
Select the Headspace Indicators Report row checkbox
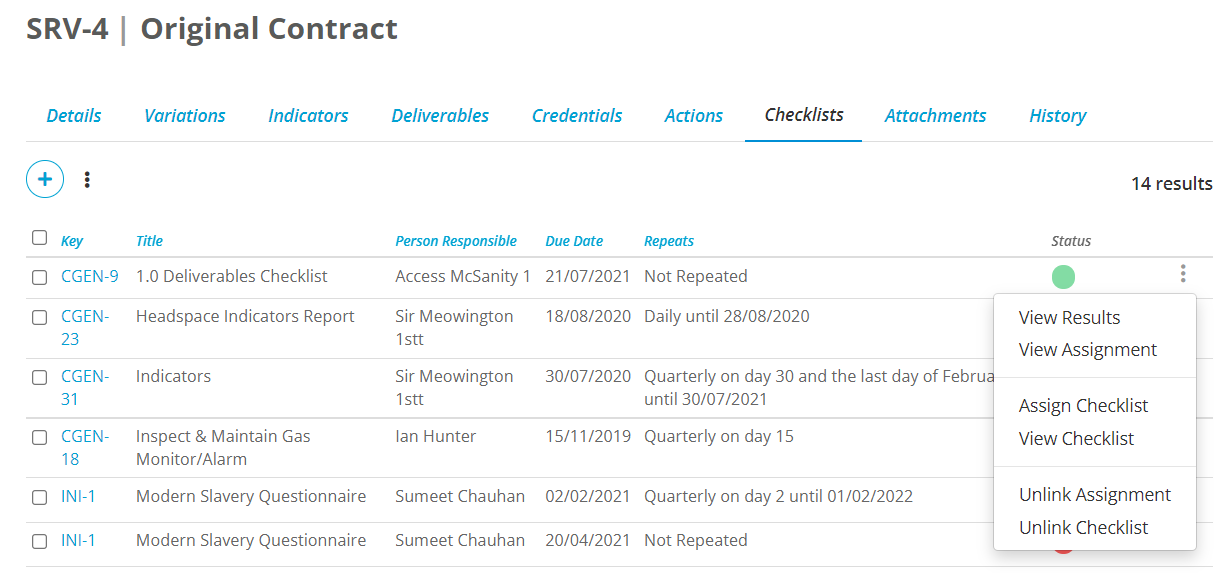tap(39, 317)
